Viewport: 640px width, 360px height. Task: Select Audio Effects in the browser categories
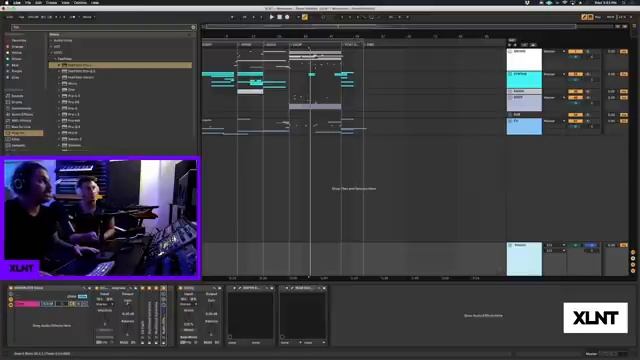(x=22, y=115)
